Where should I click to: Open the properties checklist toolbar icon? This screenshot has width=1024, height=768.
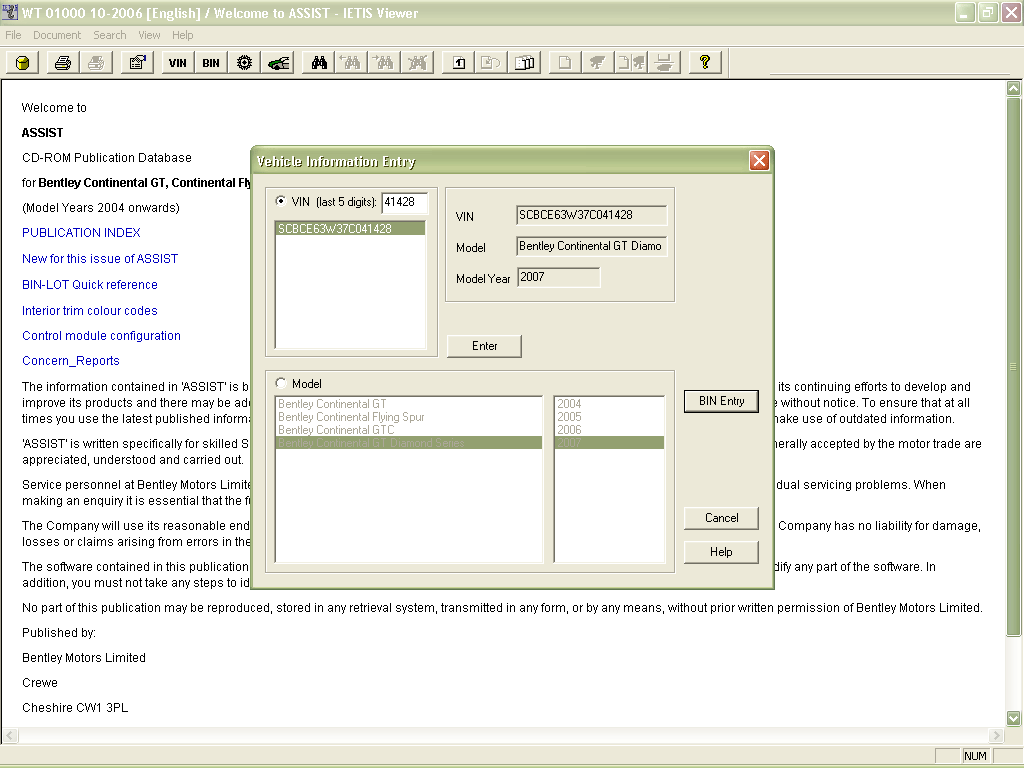(x=137, y=63)
